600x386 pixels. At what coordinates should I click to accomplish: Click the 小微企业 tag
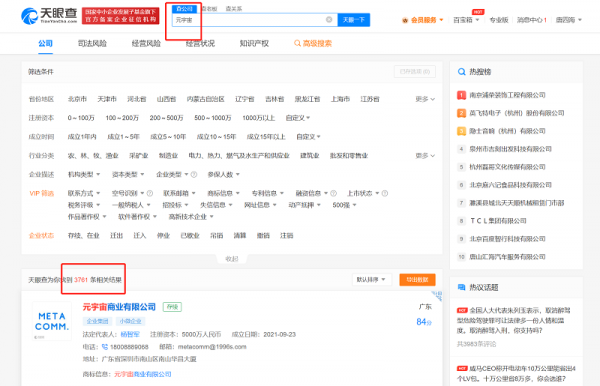(130, 321)
